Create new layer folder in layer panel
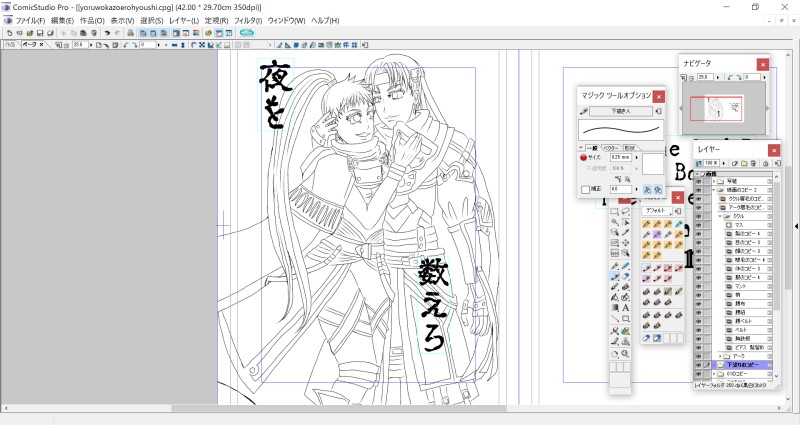This screenshot has width=800, height=425. pos(744,163)
